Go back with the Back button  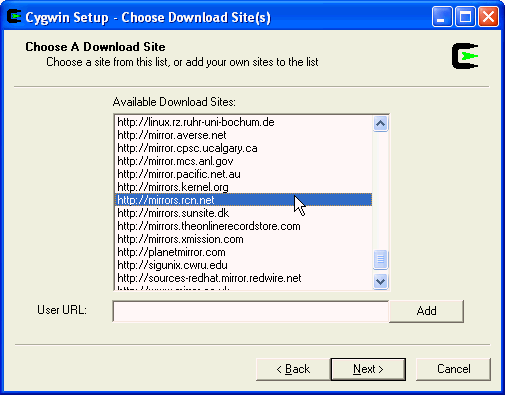click(x=293, y=369)
